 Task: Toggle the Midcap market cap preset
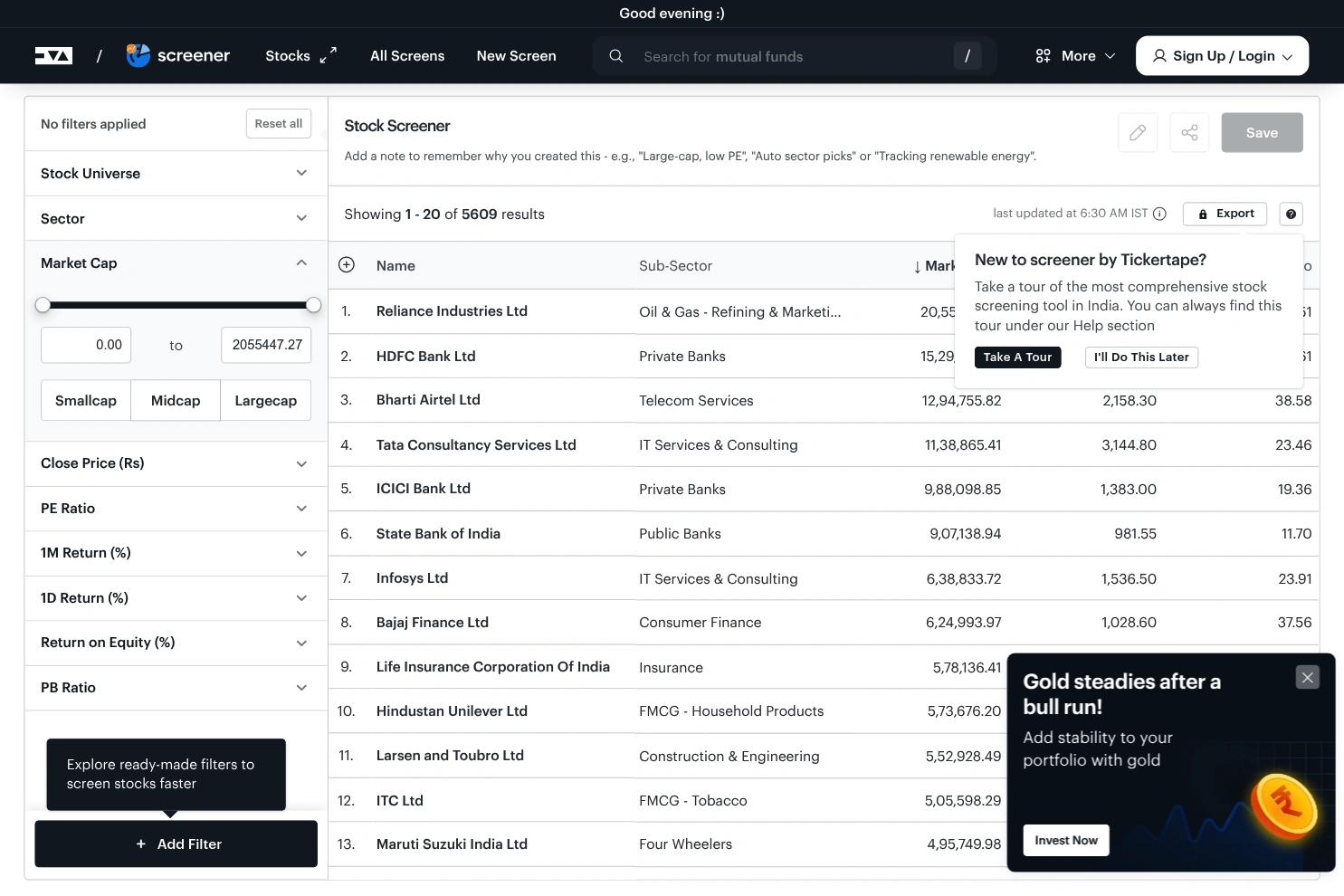pyautogui.click(x=176, y=400)
